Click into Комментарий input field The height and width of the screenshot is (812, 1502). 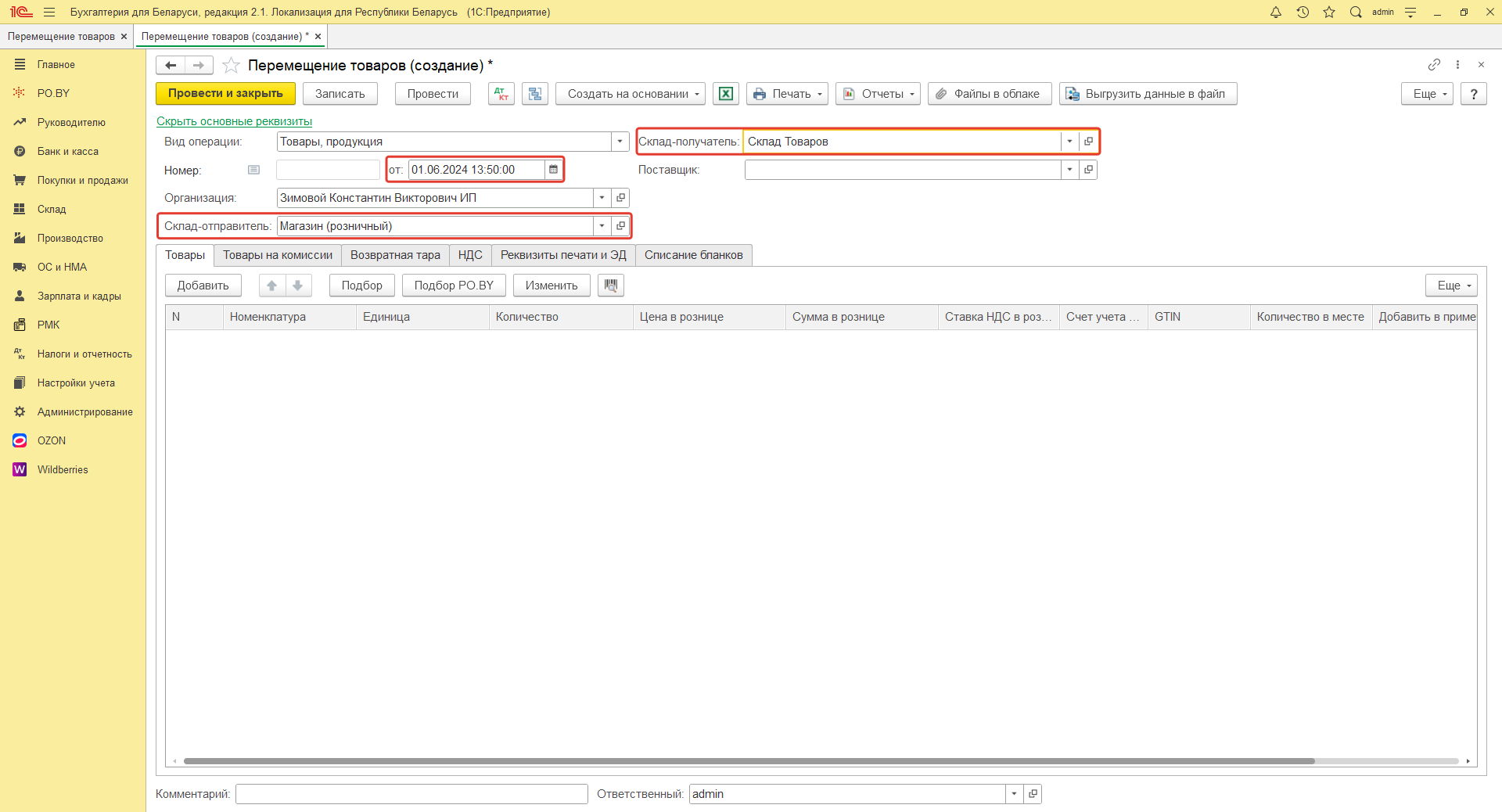tap(411, 794)
